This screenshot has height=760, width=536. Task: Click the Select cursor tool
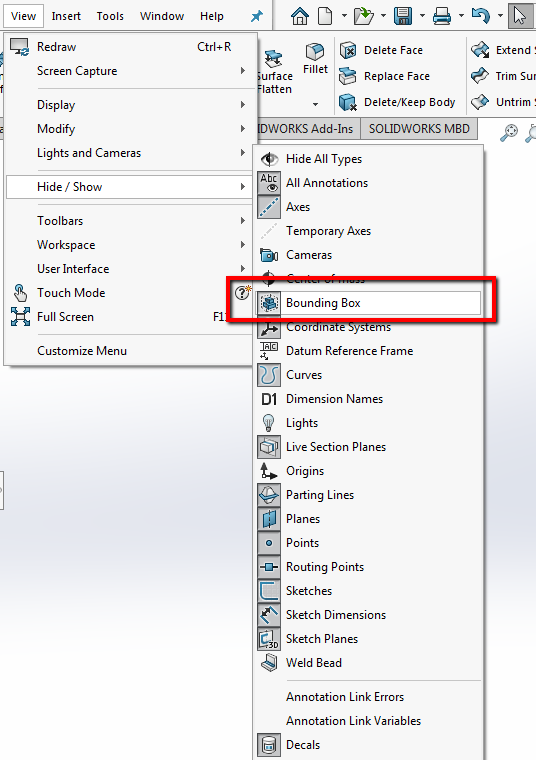(520, 16)
